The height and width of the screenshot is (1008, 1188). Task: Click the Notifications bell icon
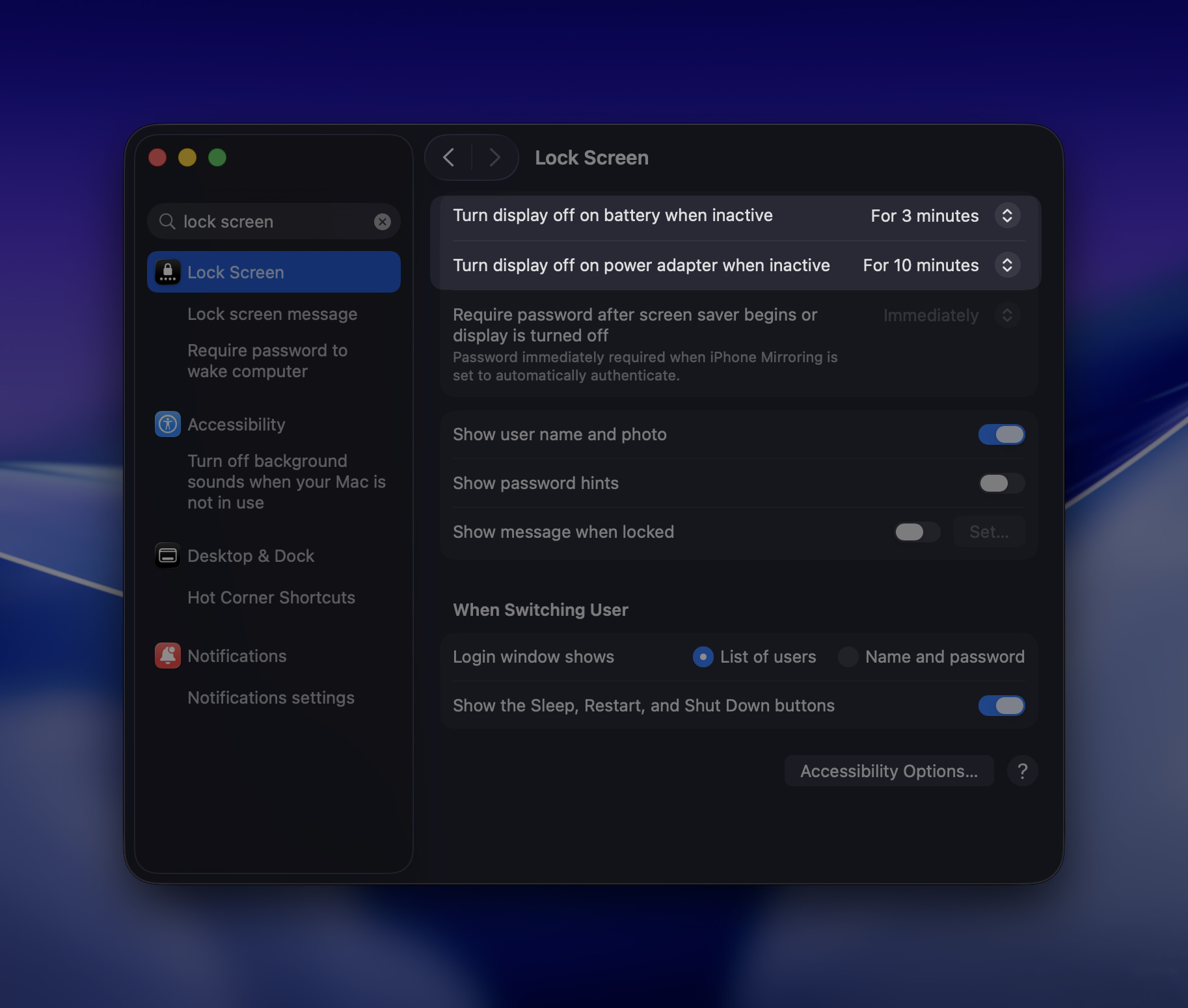[x=168, y=656]
